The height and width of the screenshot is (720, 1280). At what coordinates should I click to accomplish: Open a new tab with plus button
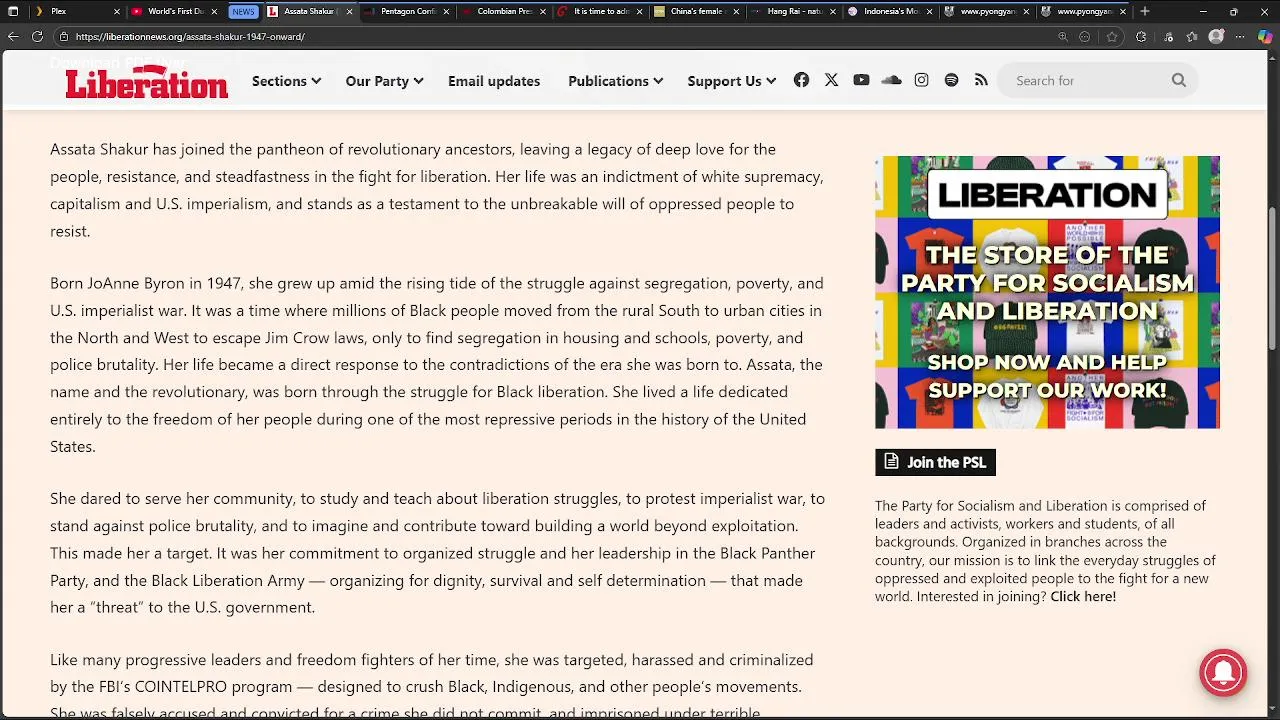1145,11
